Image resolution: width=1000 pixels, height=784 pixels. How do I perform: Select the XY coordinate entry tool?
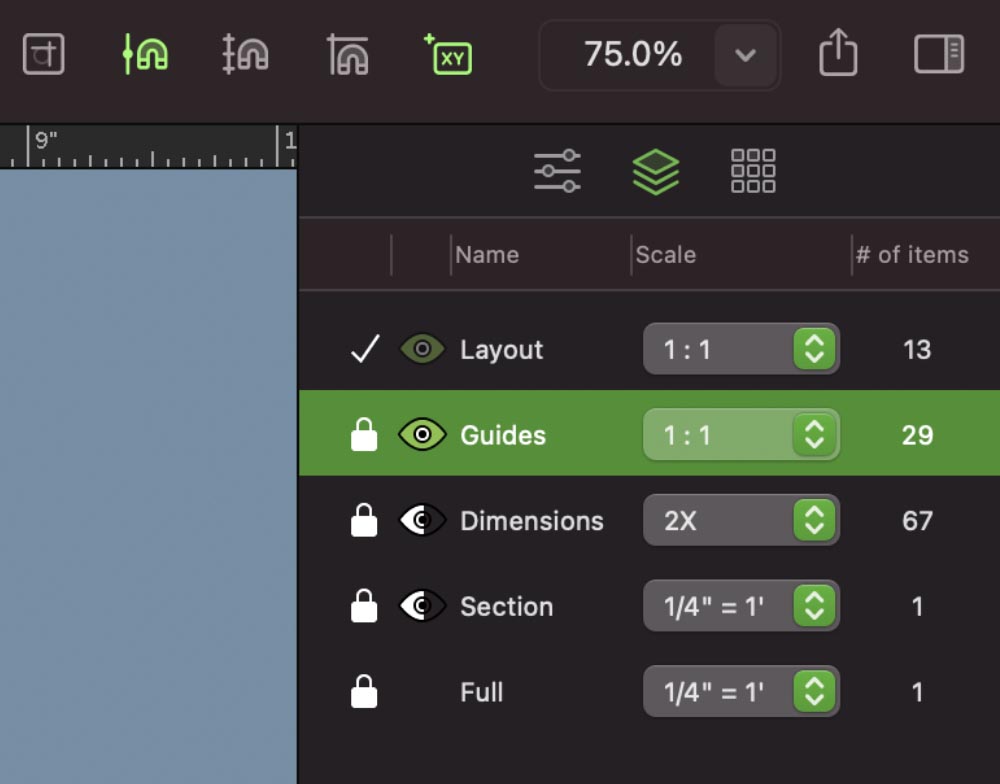coord(446,55)
